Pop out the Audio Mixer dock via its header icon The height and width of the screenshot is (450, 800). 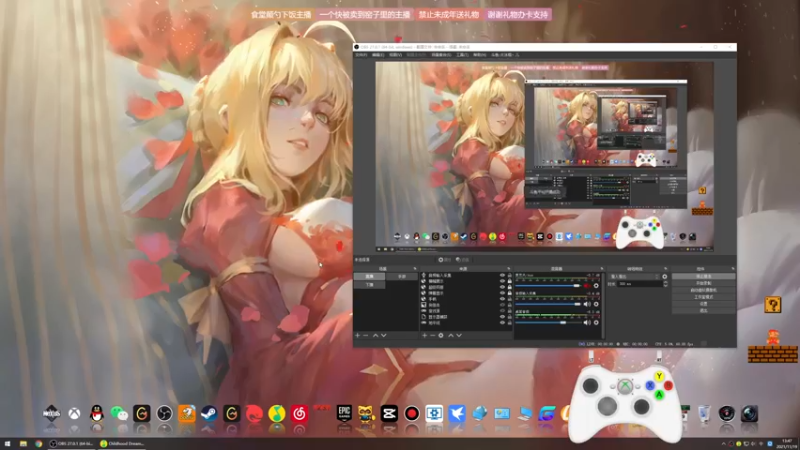(602, 268)
